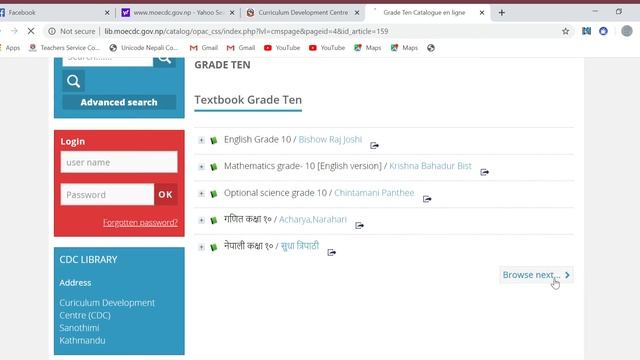The height and width of the screenshot is (360, 640).
Task: Open the second Gmail bookmark
Action: coord(241,48)
